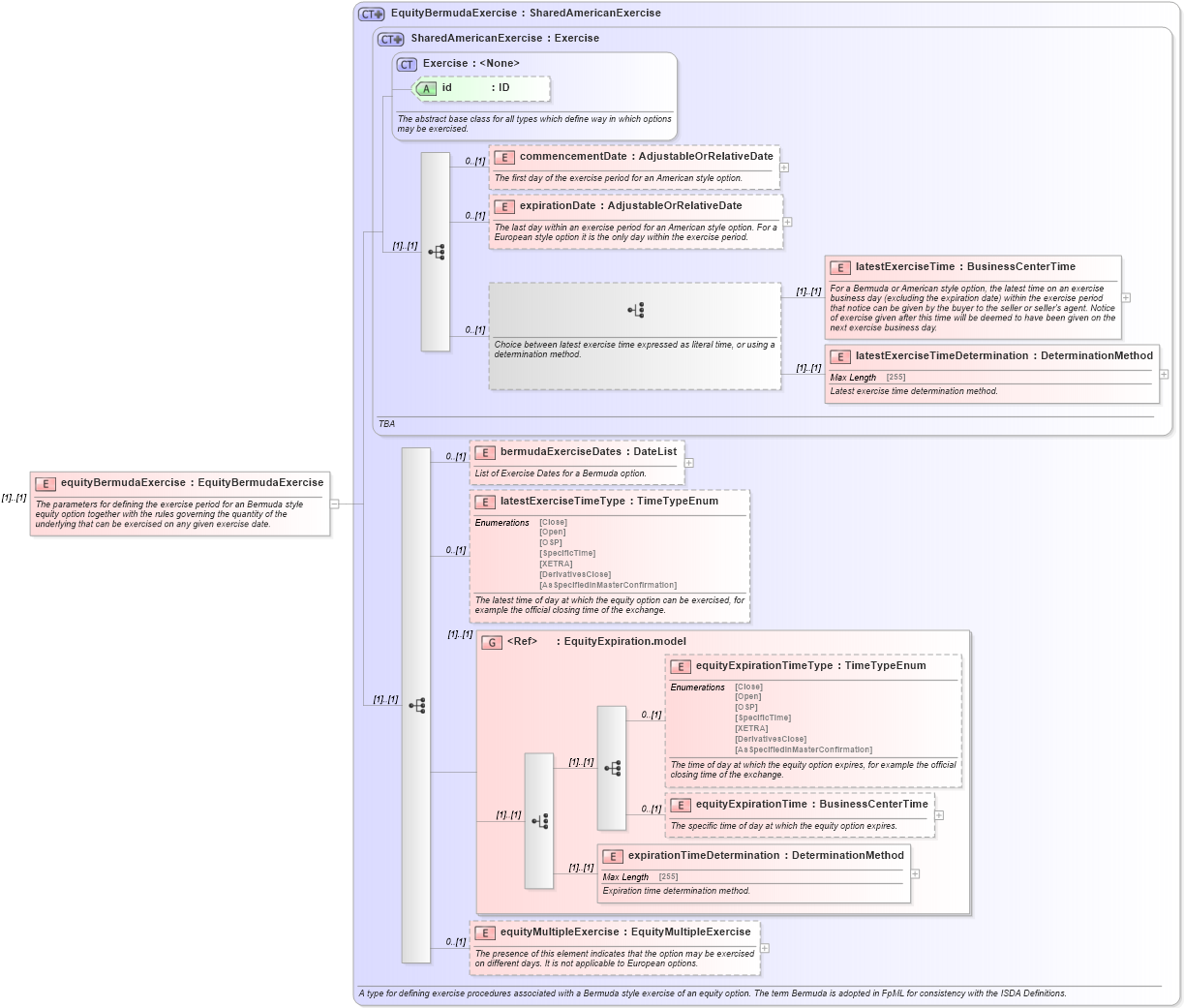Select the attribute icon for id : ID
This screenshot has width=1184, height=1008.
(x=426, y=87)
